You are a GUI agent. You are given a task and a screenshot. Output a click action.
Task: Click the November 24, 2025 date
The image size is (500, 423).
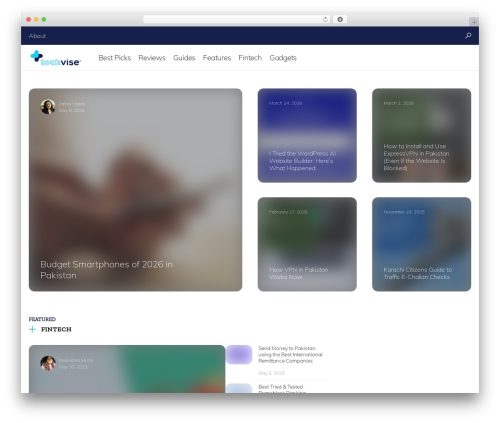point(404,212)
